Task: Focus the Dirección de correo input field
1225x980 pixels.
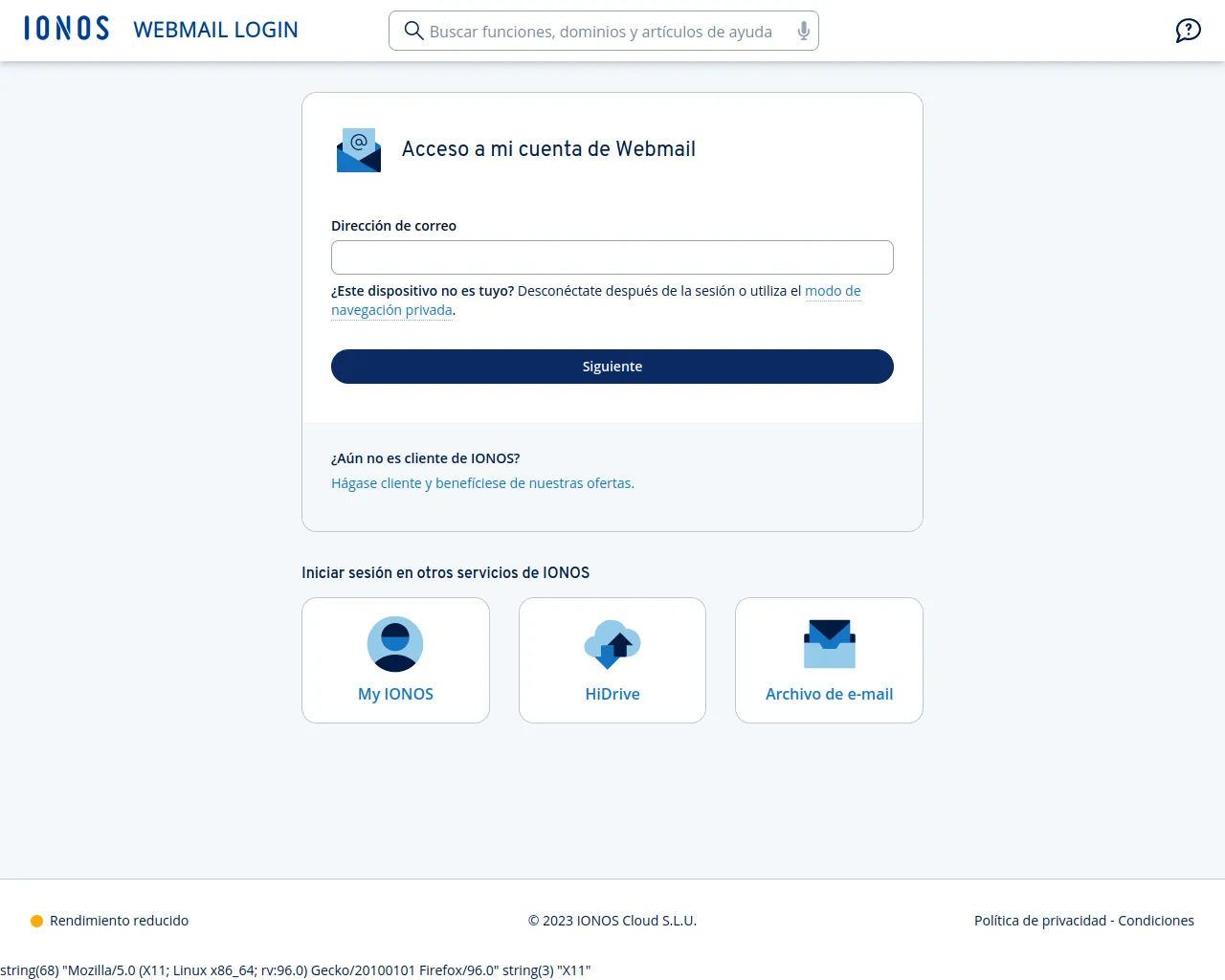Action: tap(612, 257)
